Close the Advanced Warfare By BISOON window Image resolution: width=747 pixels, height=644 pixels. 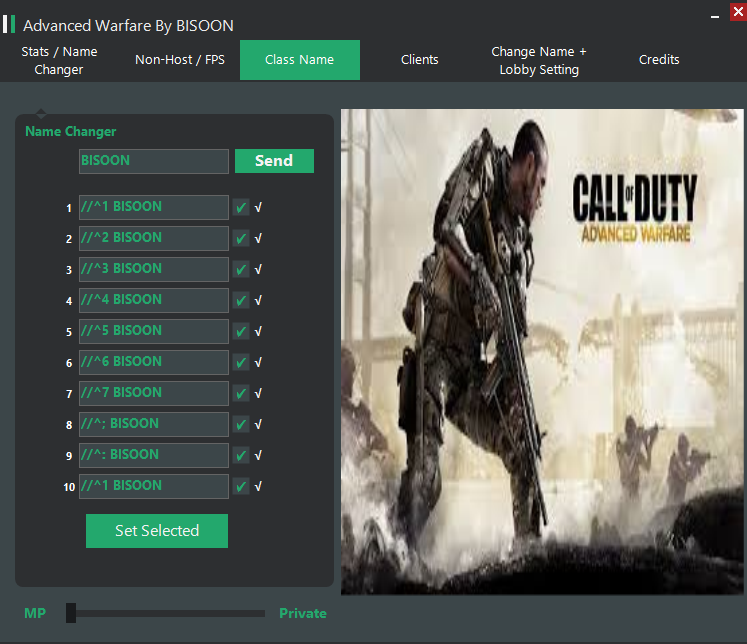click(x=738, y=11)
